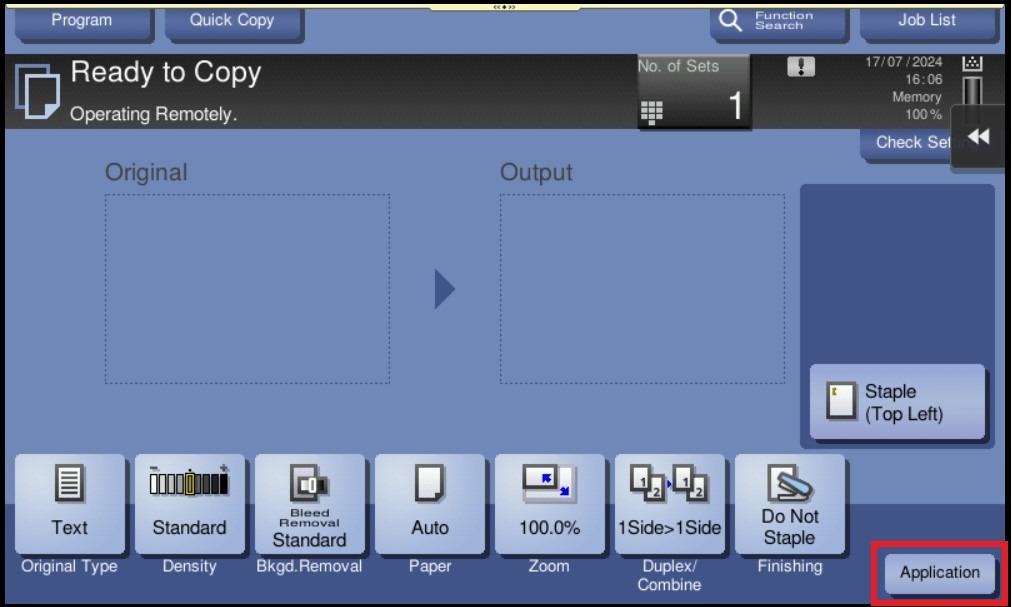Open the Job List
The image size is (1012, 607).
click(926, 21)
